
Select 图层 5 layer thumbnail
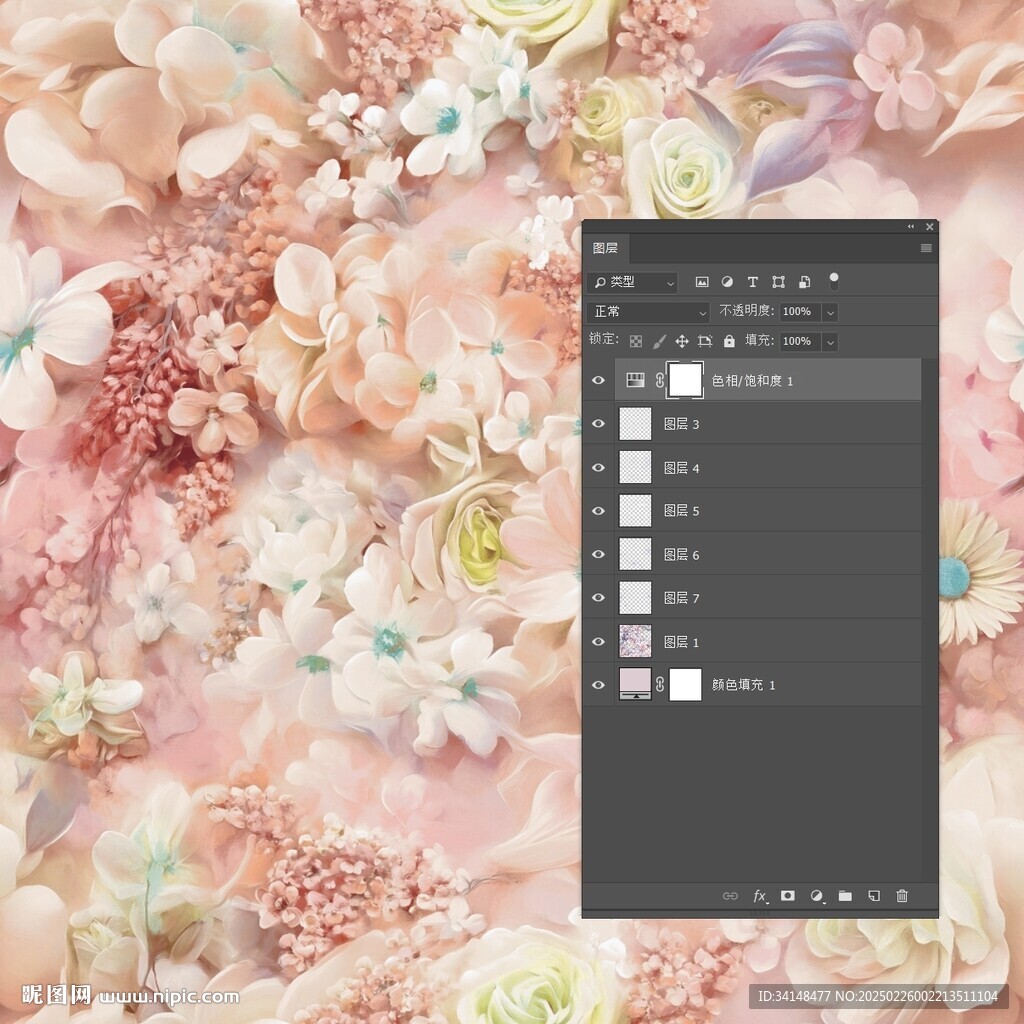[x=635, y=511]
